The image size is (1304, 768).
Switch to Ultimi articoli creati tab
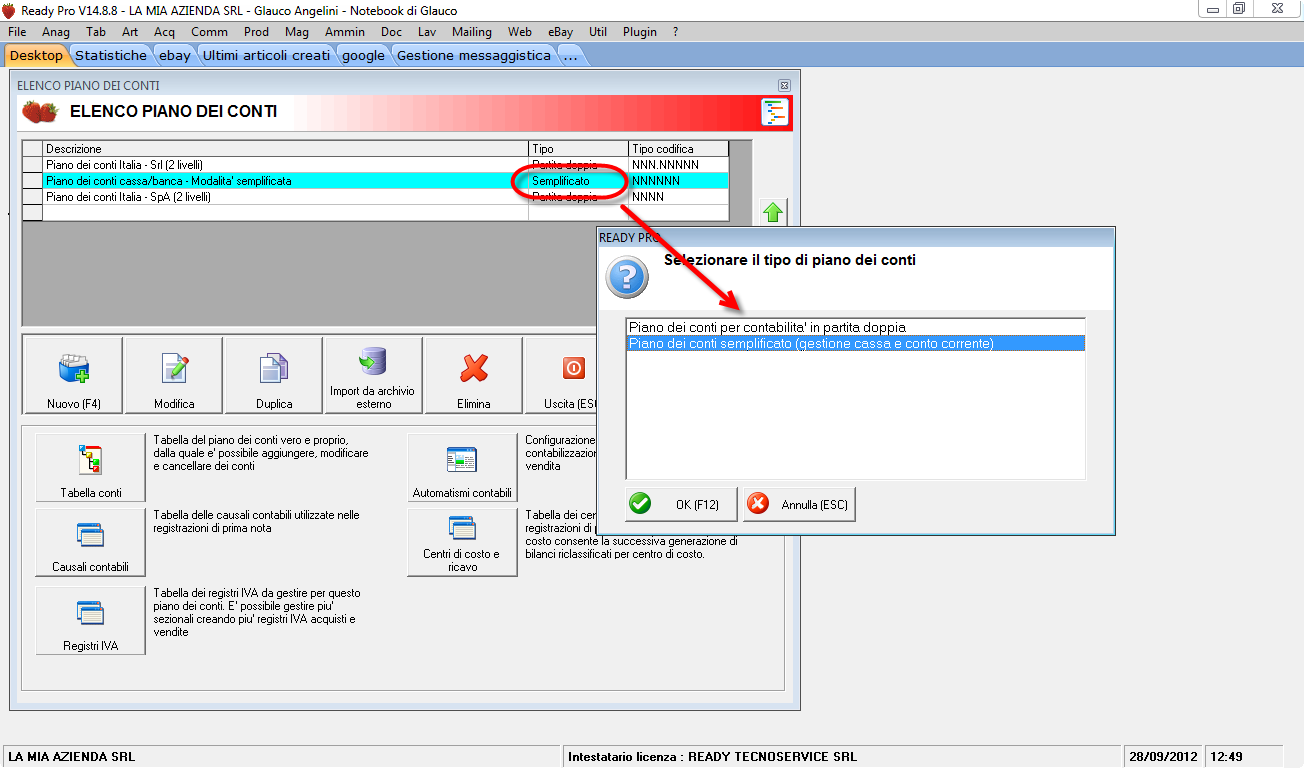click(x=266, y=55)
